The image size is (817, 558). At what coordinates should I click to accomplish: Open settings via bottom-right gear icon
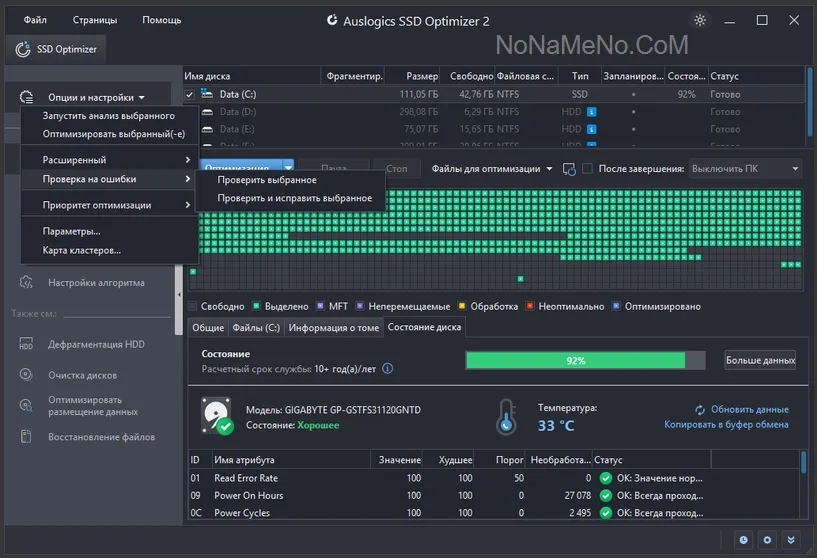[x=766, y=540]
